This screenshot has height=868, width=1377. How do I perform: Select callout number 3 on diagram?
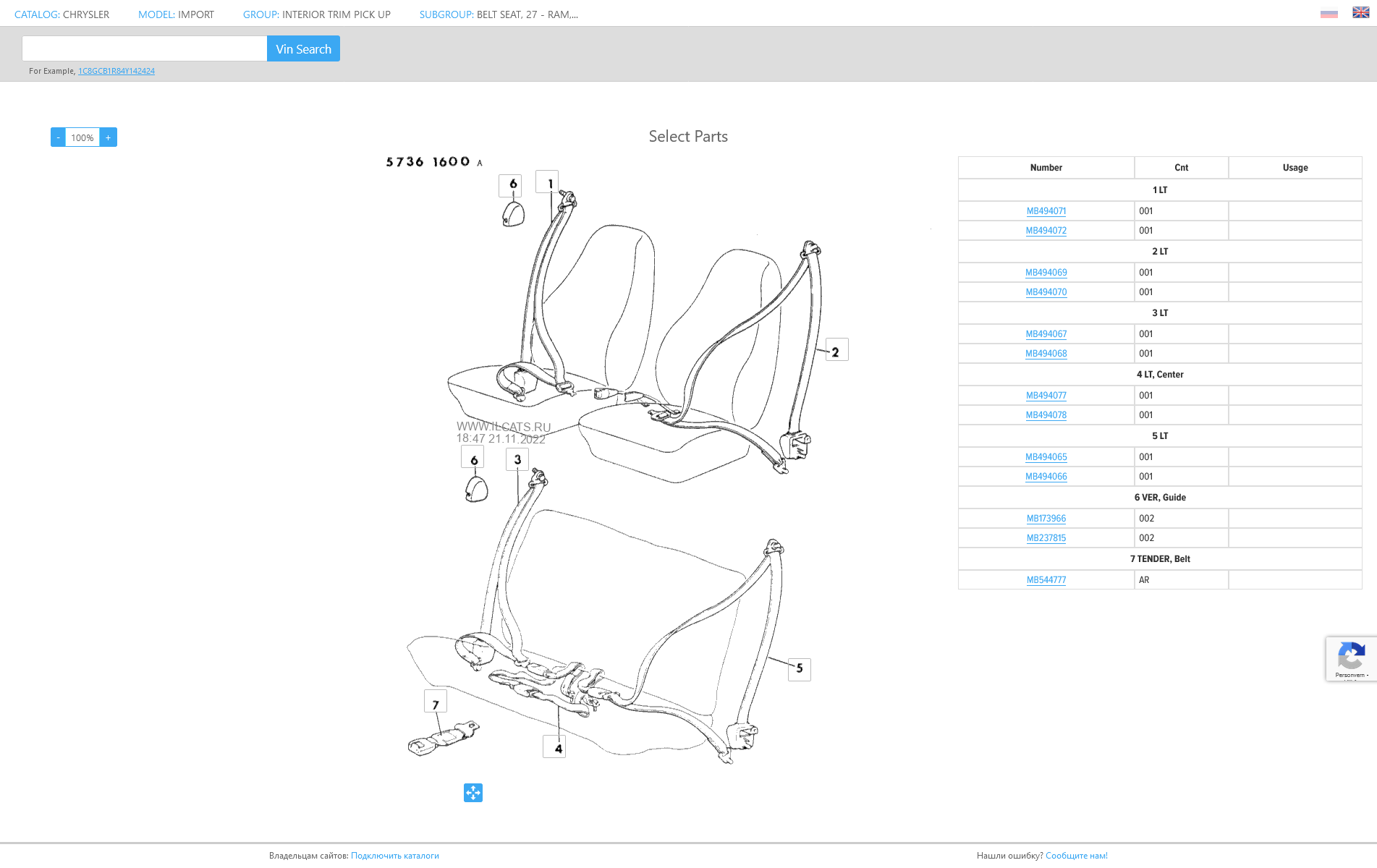517,459
